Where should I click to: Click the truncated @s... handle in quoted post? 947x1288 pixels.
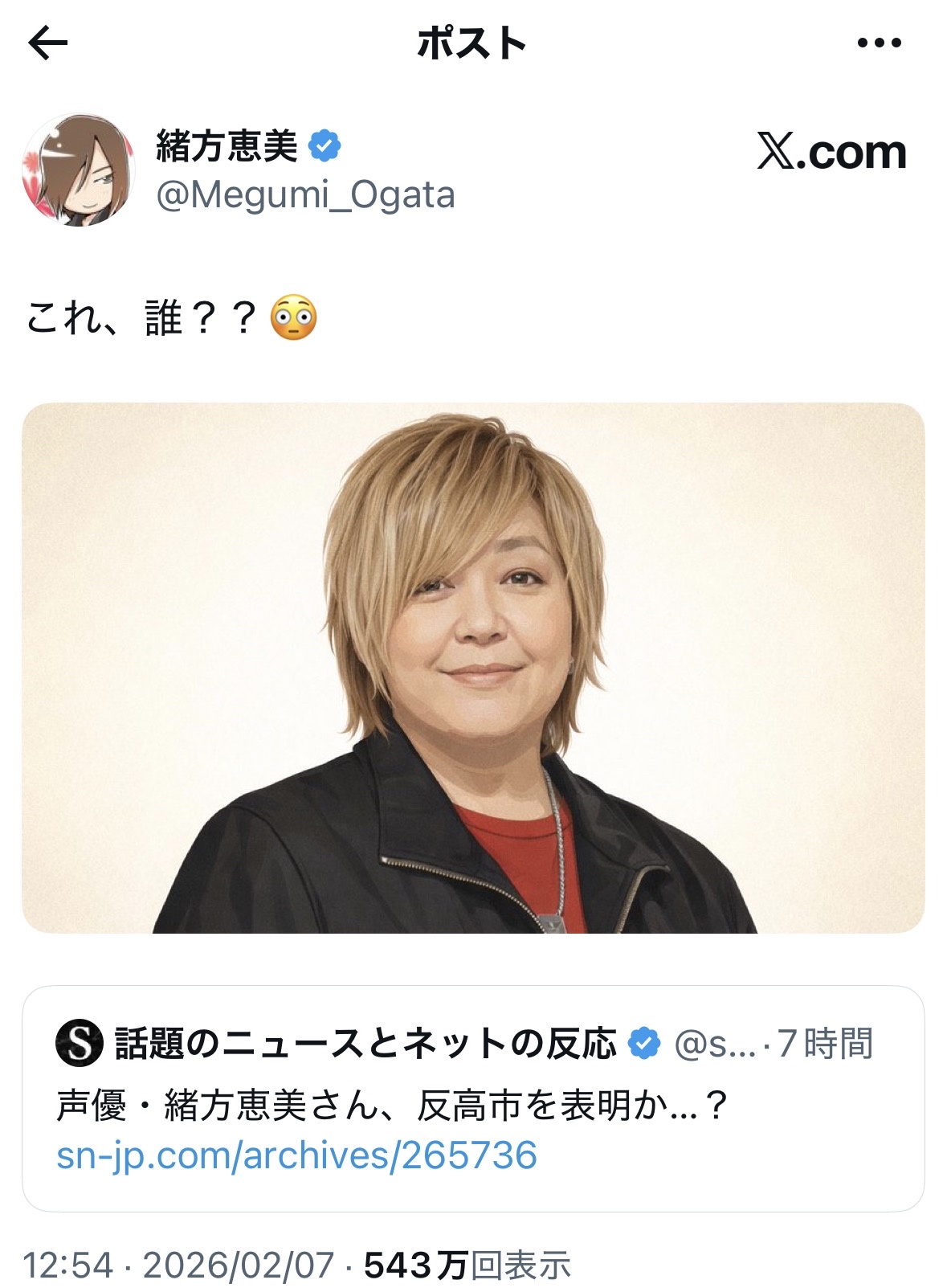point(715,1044)
